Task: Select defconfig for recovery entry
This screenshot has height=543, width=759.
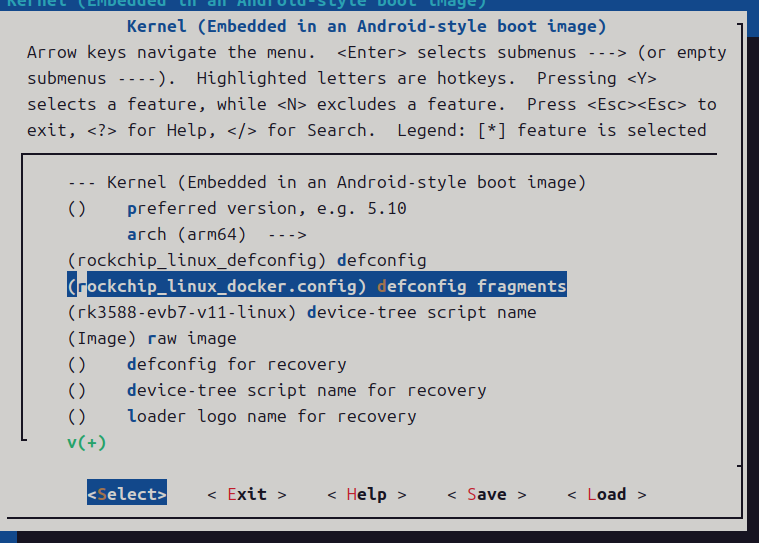Action: 236,364
